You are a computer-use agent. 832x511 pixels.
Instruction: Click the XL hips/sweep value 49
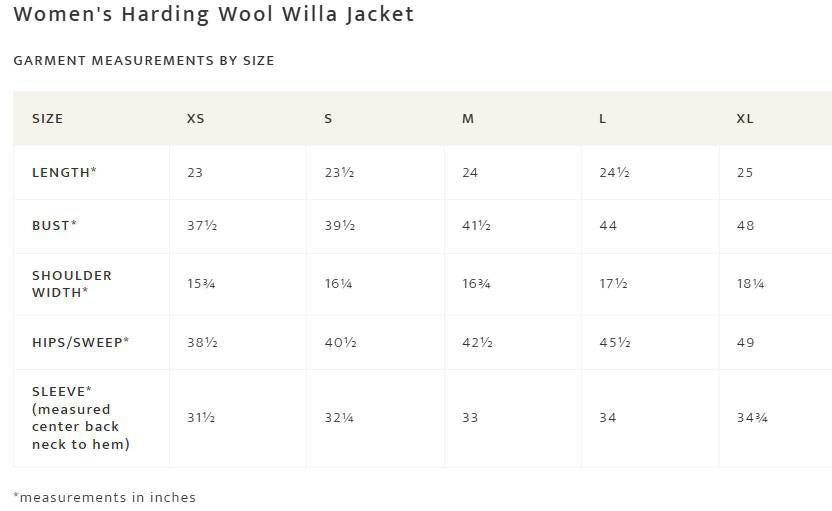pyautogui.click(x=745, y=343)
